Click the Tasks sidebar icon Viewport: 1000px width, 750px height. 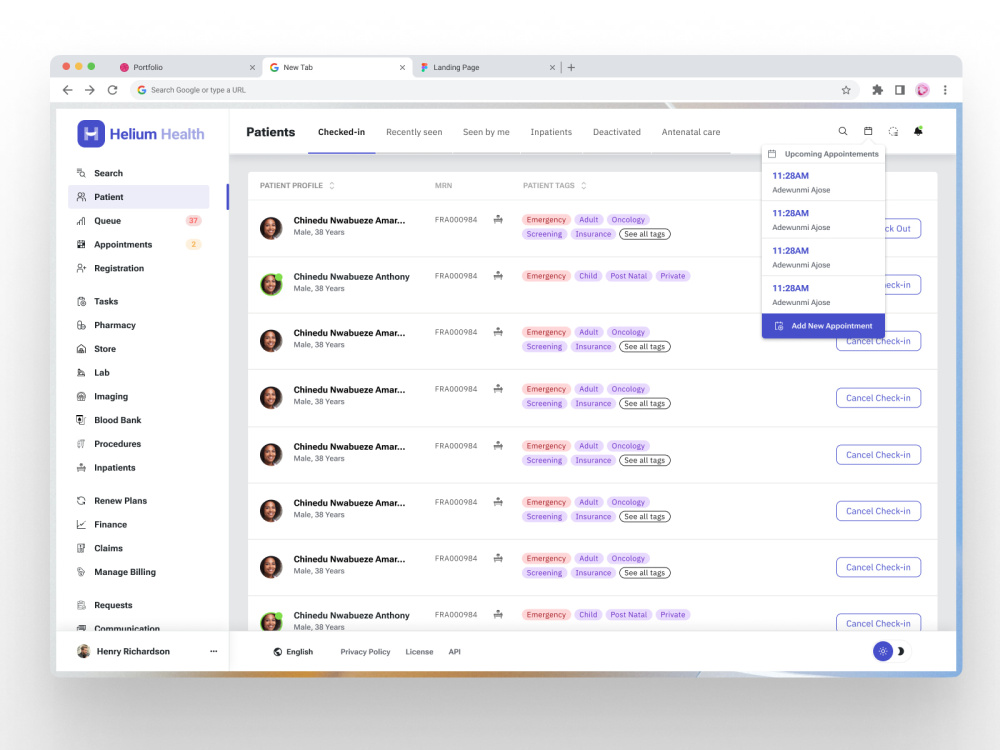tap(81, 301)
